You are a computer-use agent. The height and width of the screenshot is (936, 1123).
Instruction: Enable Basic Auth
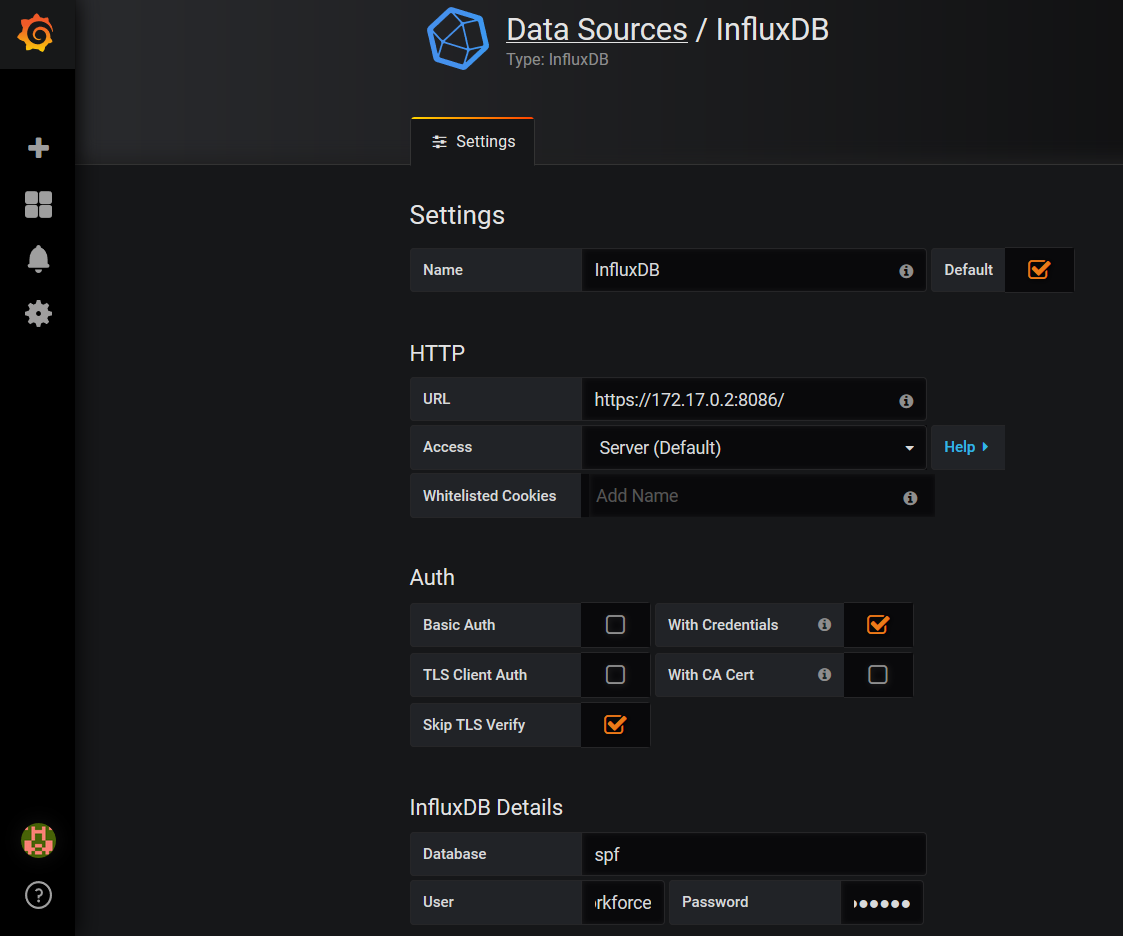click(614, 624)
